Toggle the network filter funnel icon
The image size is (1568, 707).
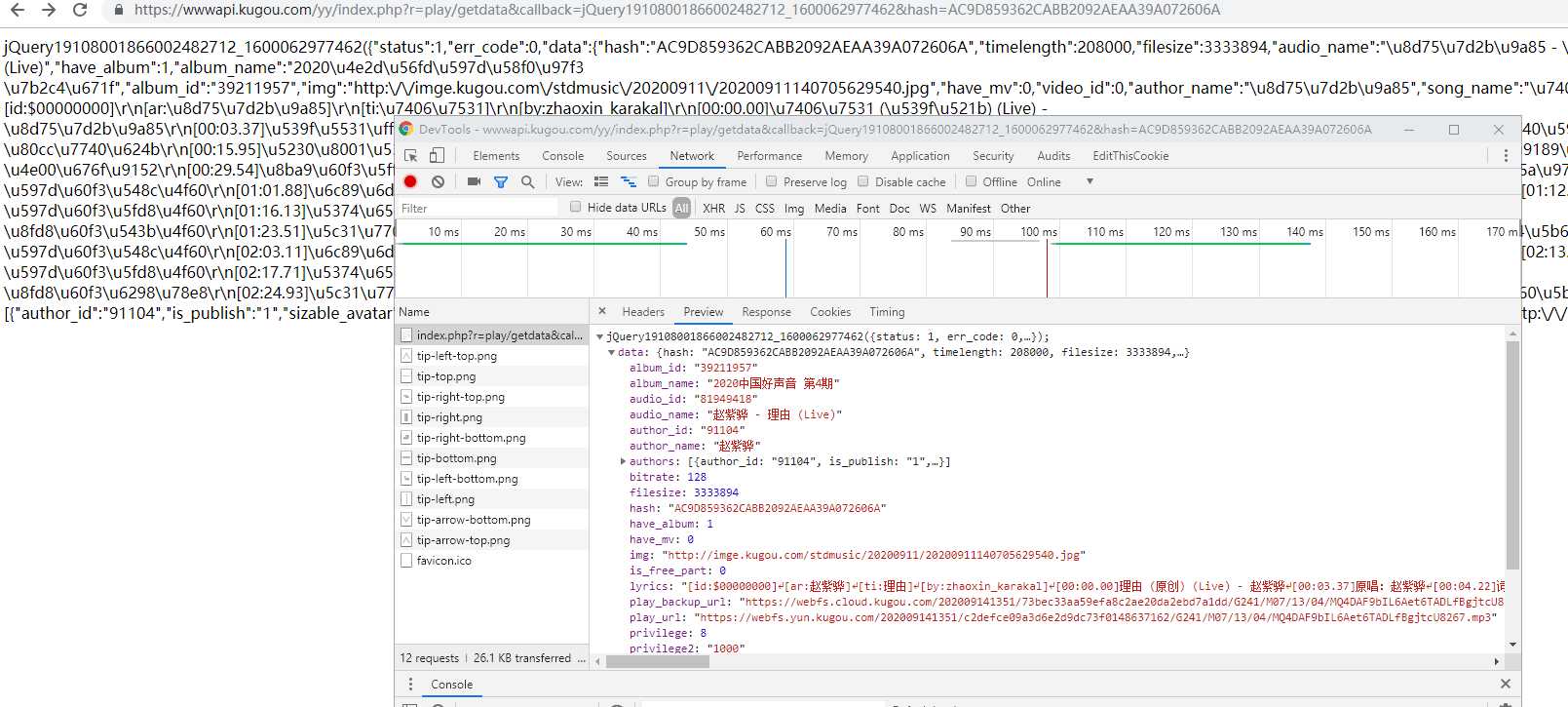(x=501, y=182)
